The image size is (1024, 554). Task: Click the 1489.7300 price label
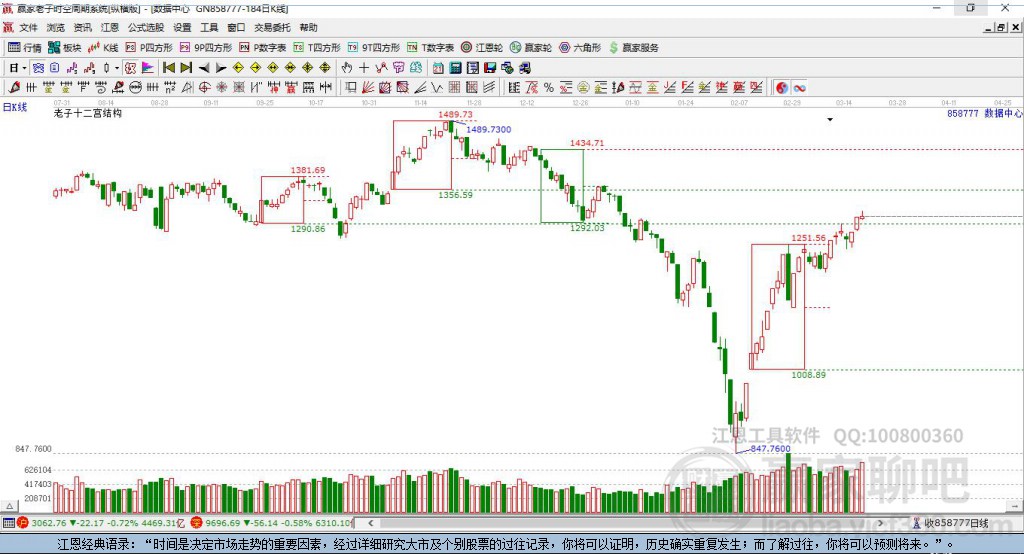tap(488, 129)
